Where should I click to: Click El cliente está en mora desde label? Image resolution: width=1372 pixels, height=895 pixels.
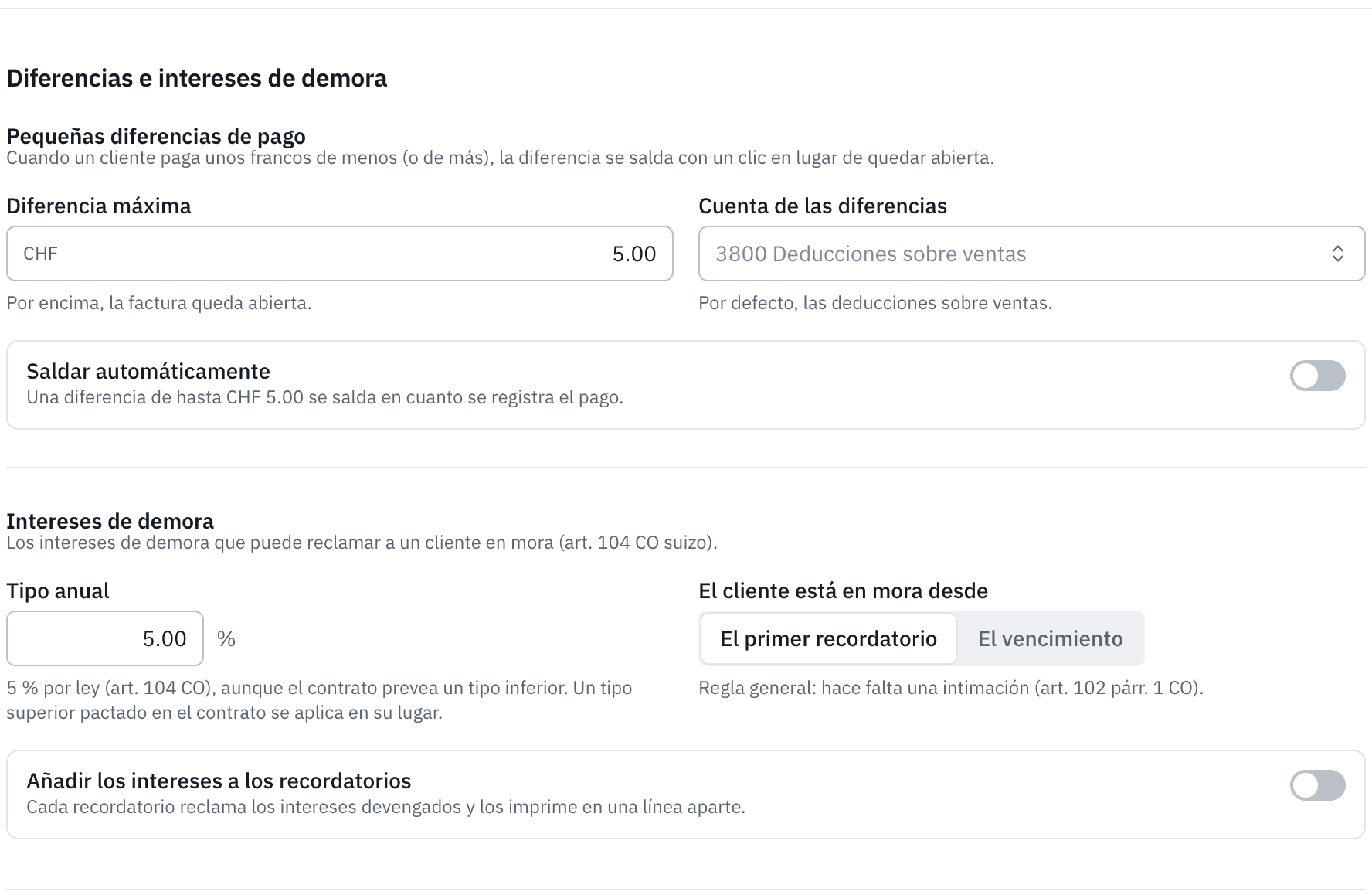click(x=843, y=590)
